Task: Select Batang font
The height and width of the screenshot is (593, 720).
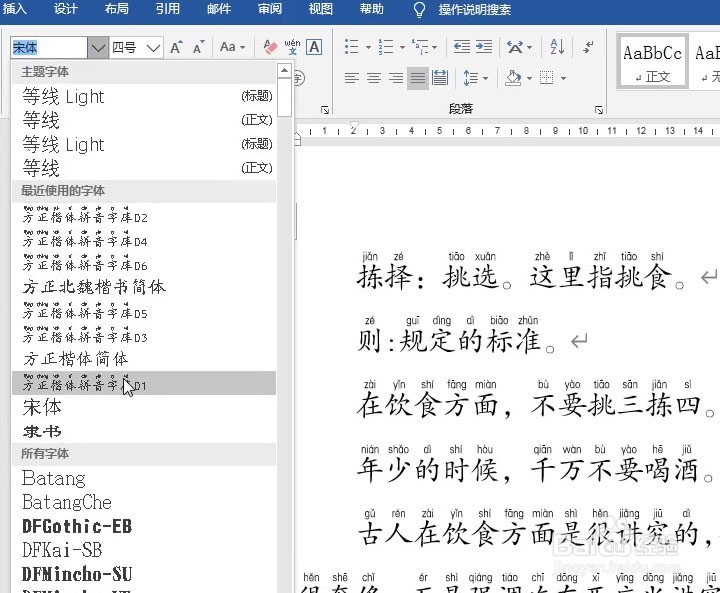Action: (x=144, y=479)
